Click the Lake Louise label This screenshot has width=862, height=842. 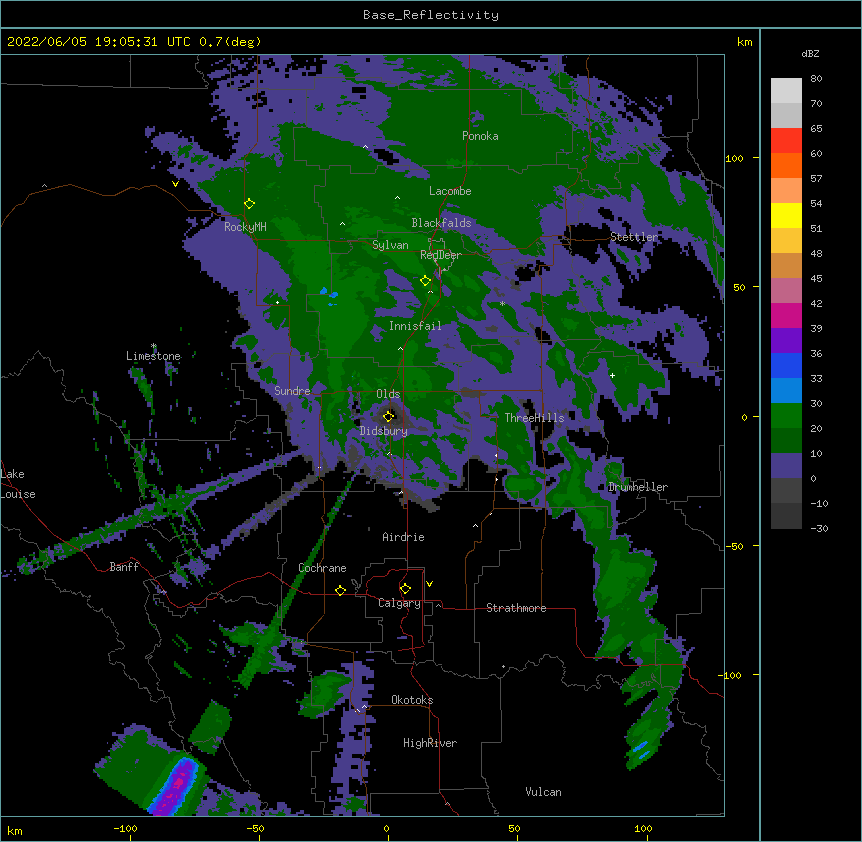click(18, 484)
